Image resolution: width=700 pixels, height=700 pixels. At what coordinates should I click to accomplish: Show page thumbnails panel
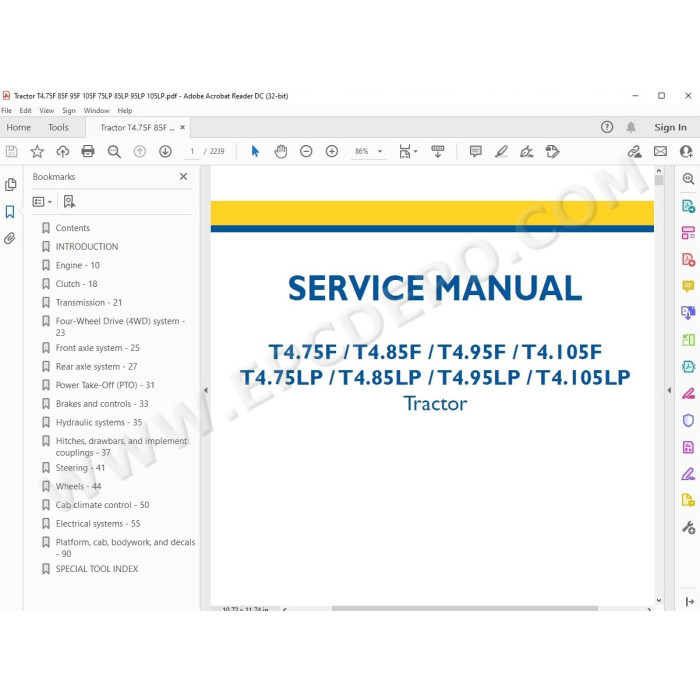click(x=11, y=184)
